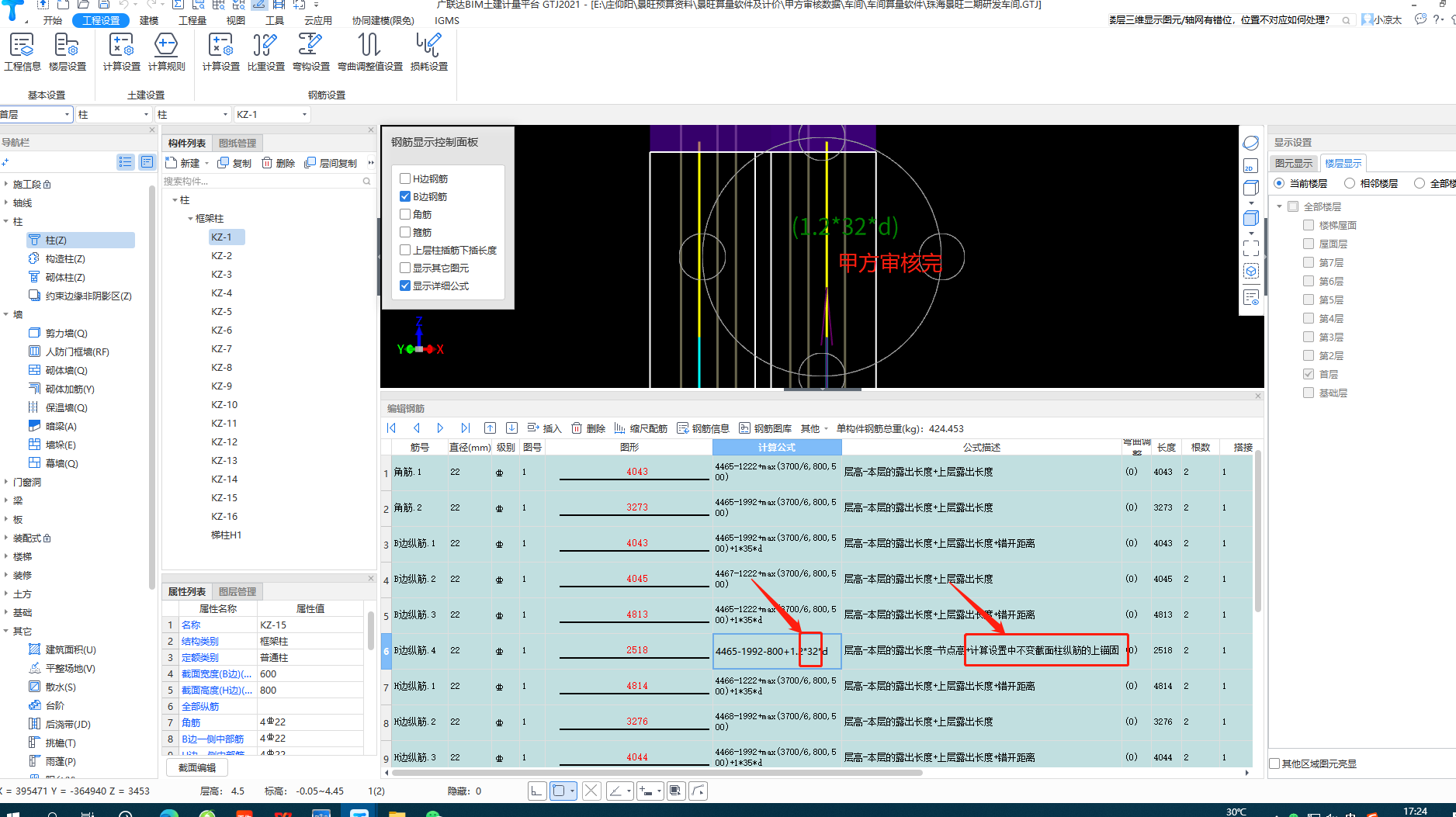Image resolution: width=1456 pixels, height=817 pixels.
Task: Switch to 楼层显示 tab
Action: pyautogui.click(x=1343, y=163)
